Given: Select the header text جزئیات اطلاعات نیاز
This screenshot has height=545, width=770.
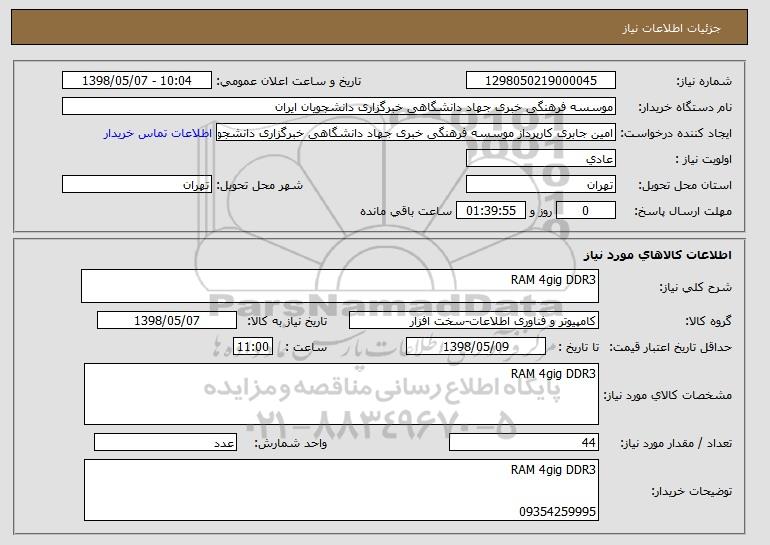Looking at the screenshot, I should (671, 28).
